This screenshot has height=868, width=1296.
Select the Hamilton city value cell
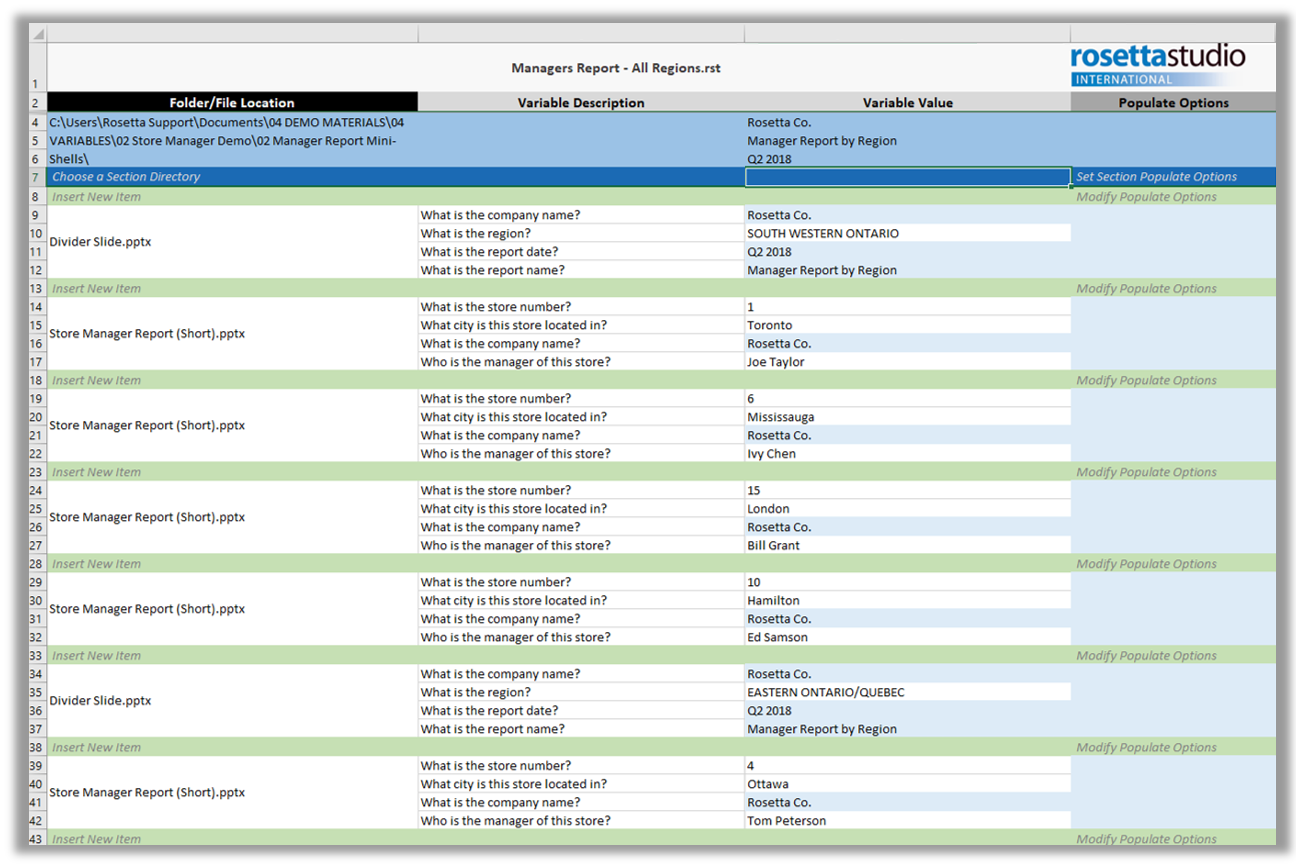907,601
